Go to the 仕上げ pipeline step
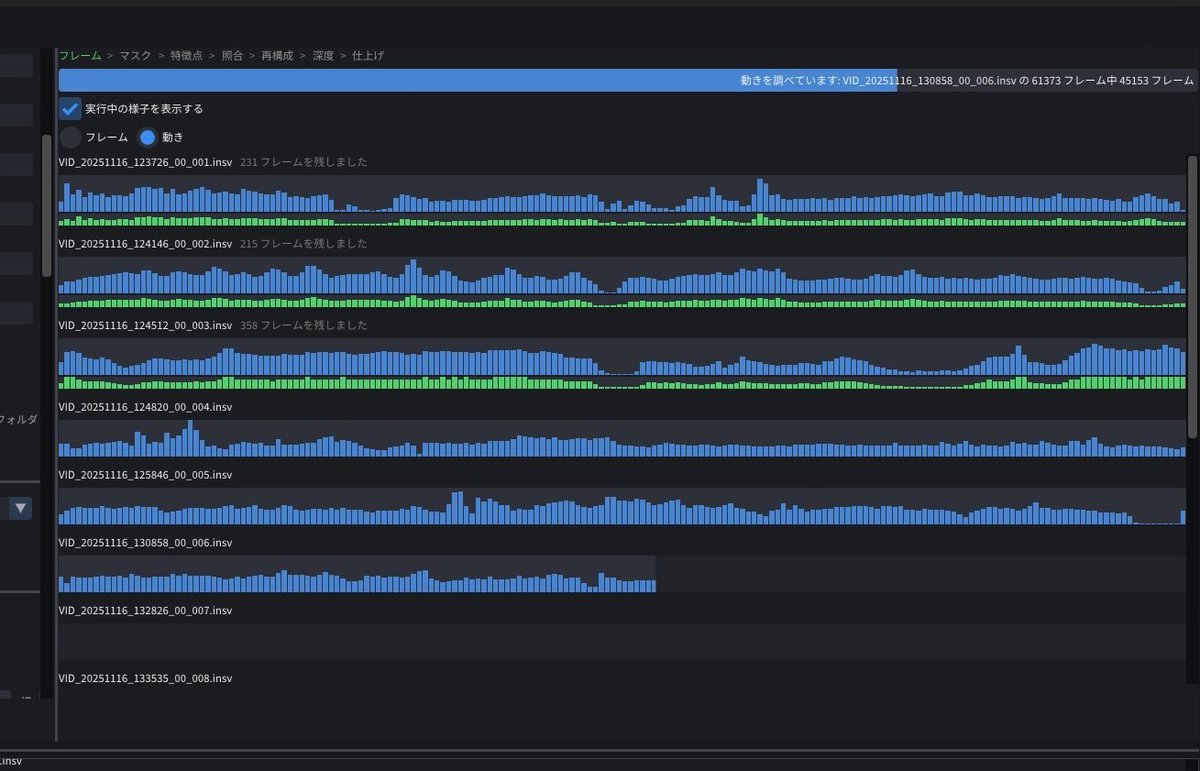 [368, 56]
